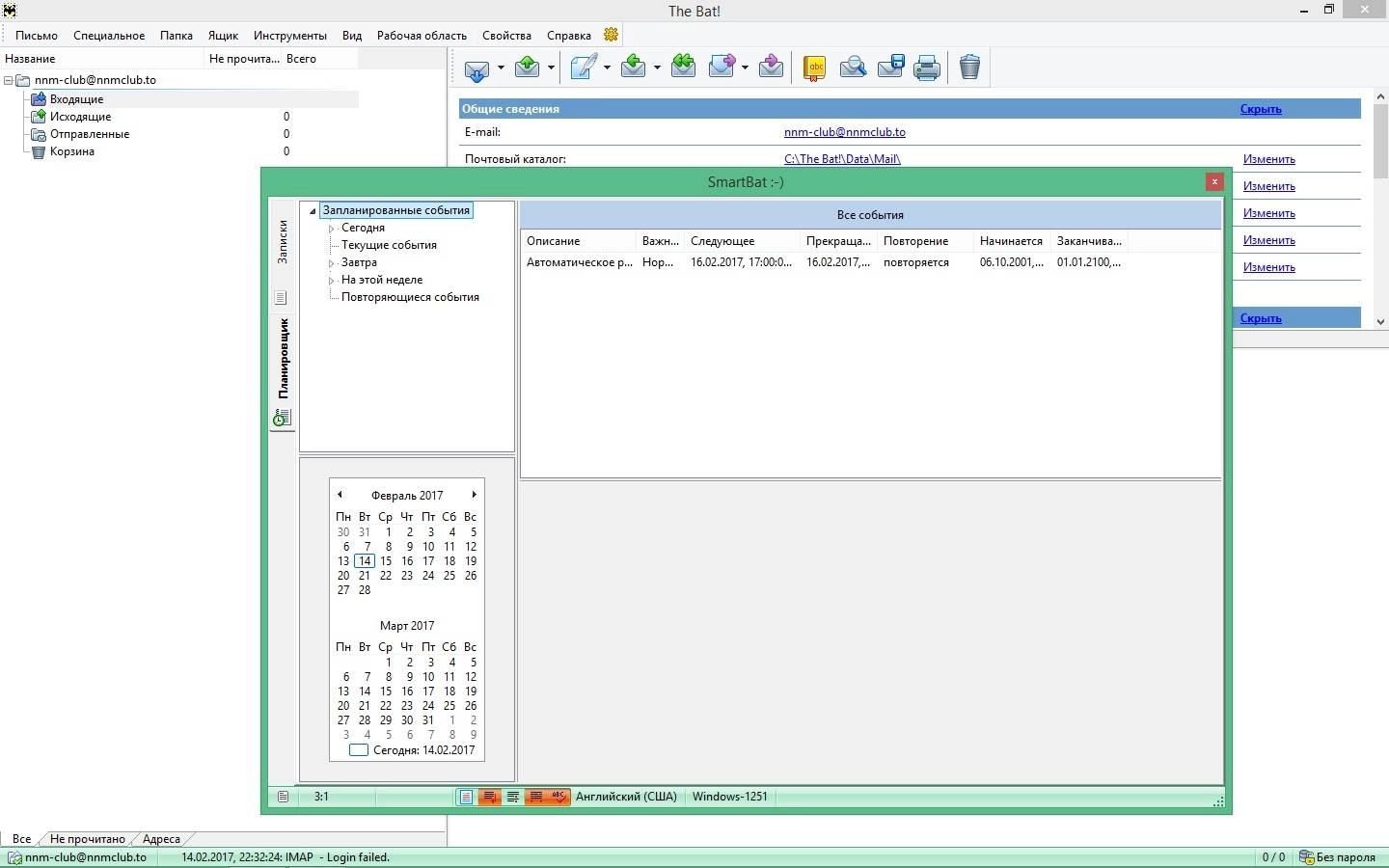Open the Рабочая область menu
The height and width of the screenshot is (868, 1389).
422,36
